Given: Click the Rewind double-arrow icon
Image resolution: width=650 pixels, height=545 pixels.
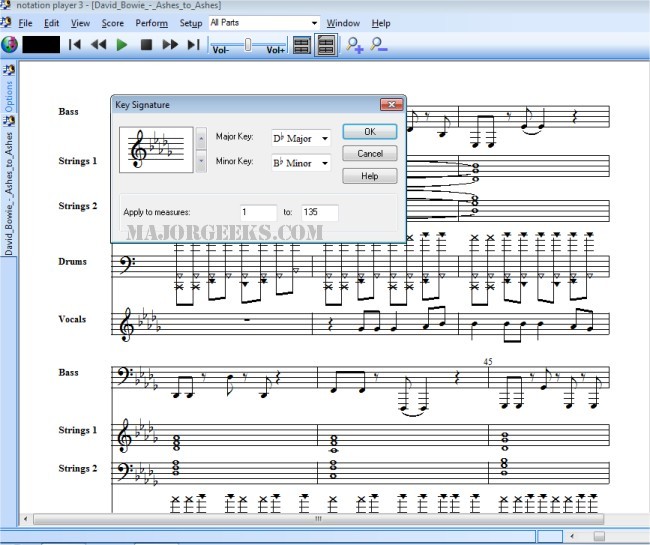Looking at the screenshot, I should point(98,44).
